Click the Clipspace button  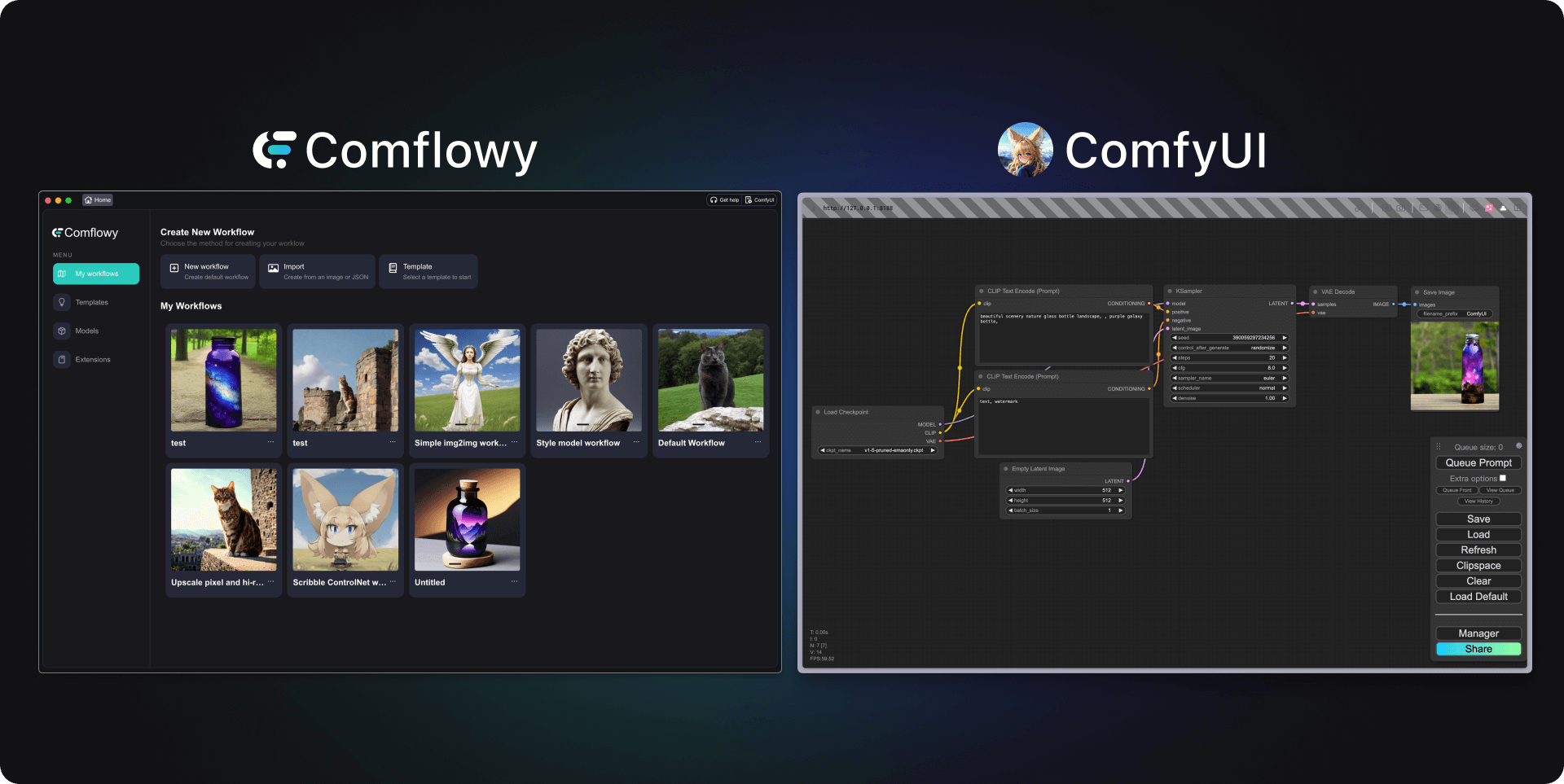pyautogui.click(x=1478, y=565)
